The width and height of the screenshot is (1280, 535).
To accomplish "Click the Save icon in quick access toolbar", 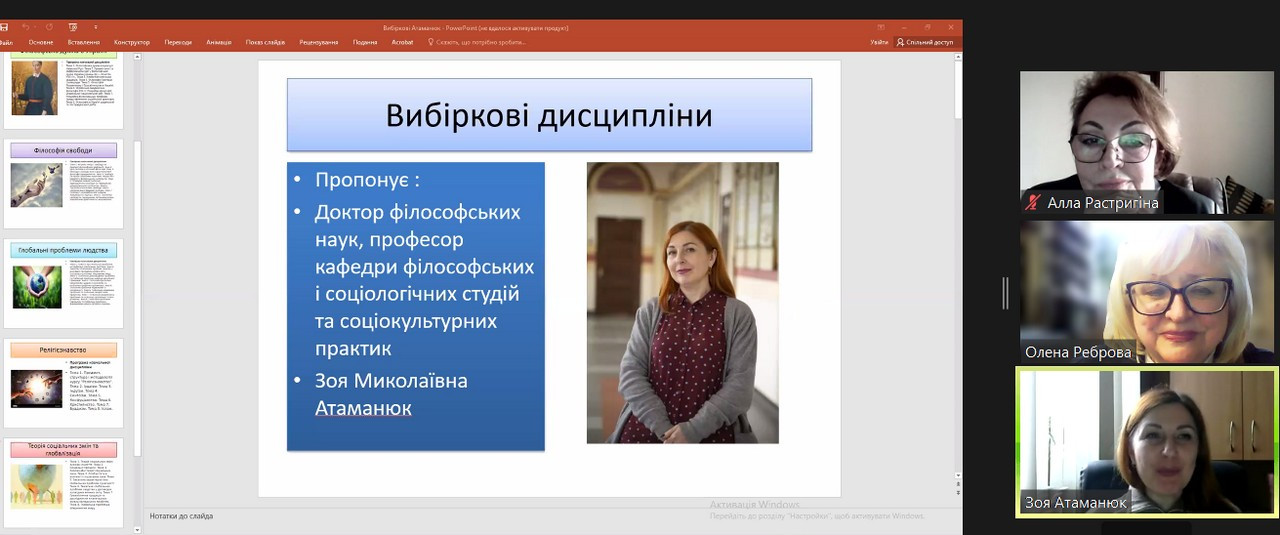I will point(4,27).
